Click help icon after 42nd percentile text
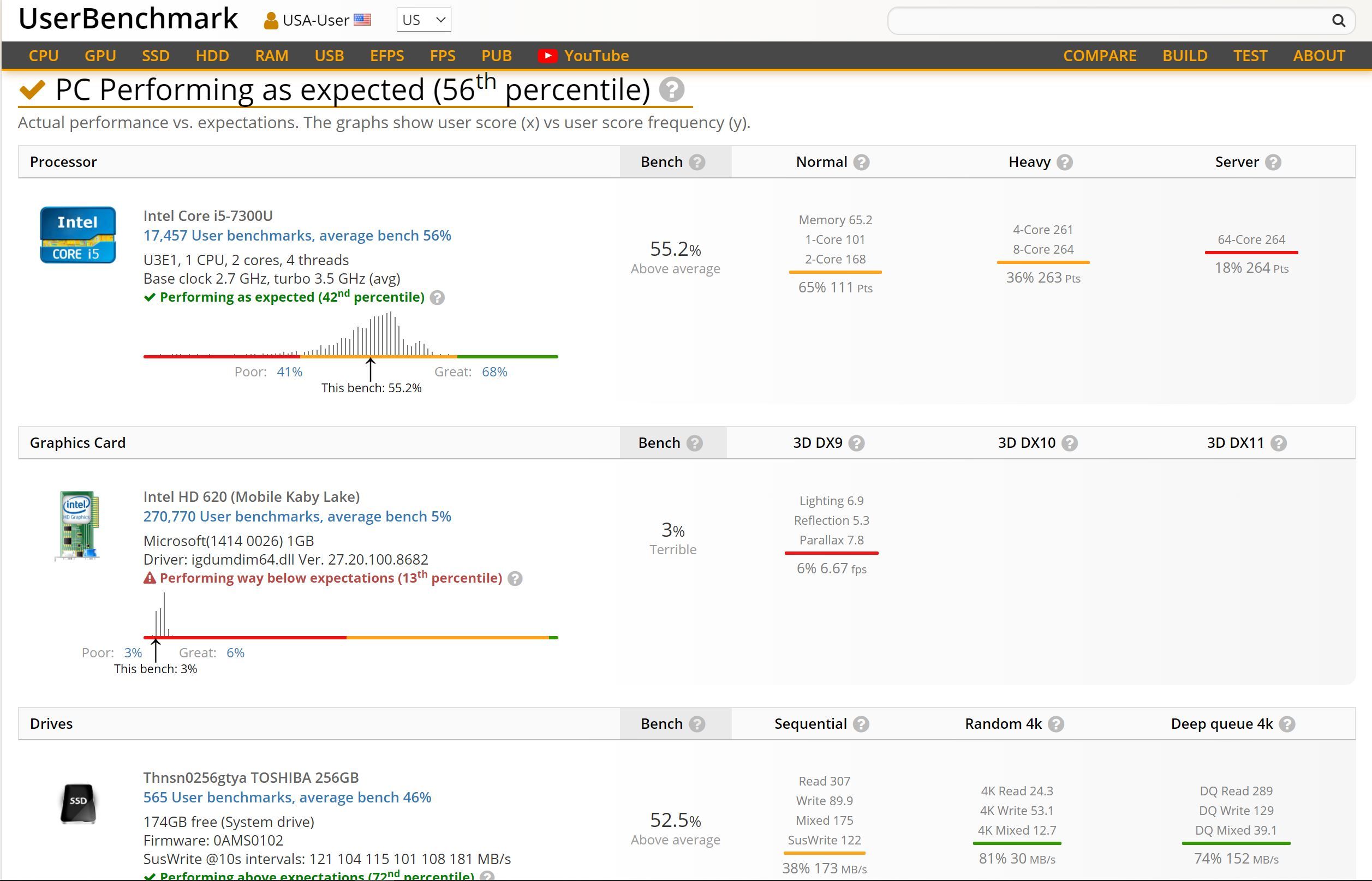This screenshot has width=1372, height=881. point(437,297)
